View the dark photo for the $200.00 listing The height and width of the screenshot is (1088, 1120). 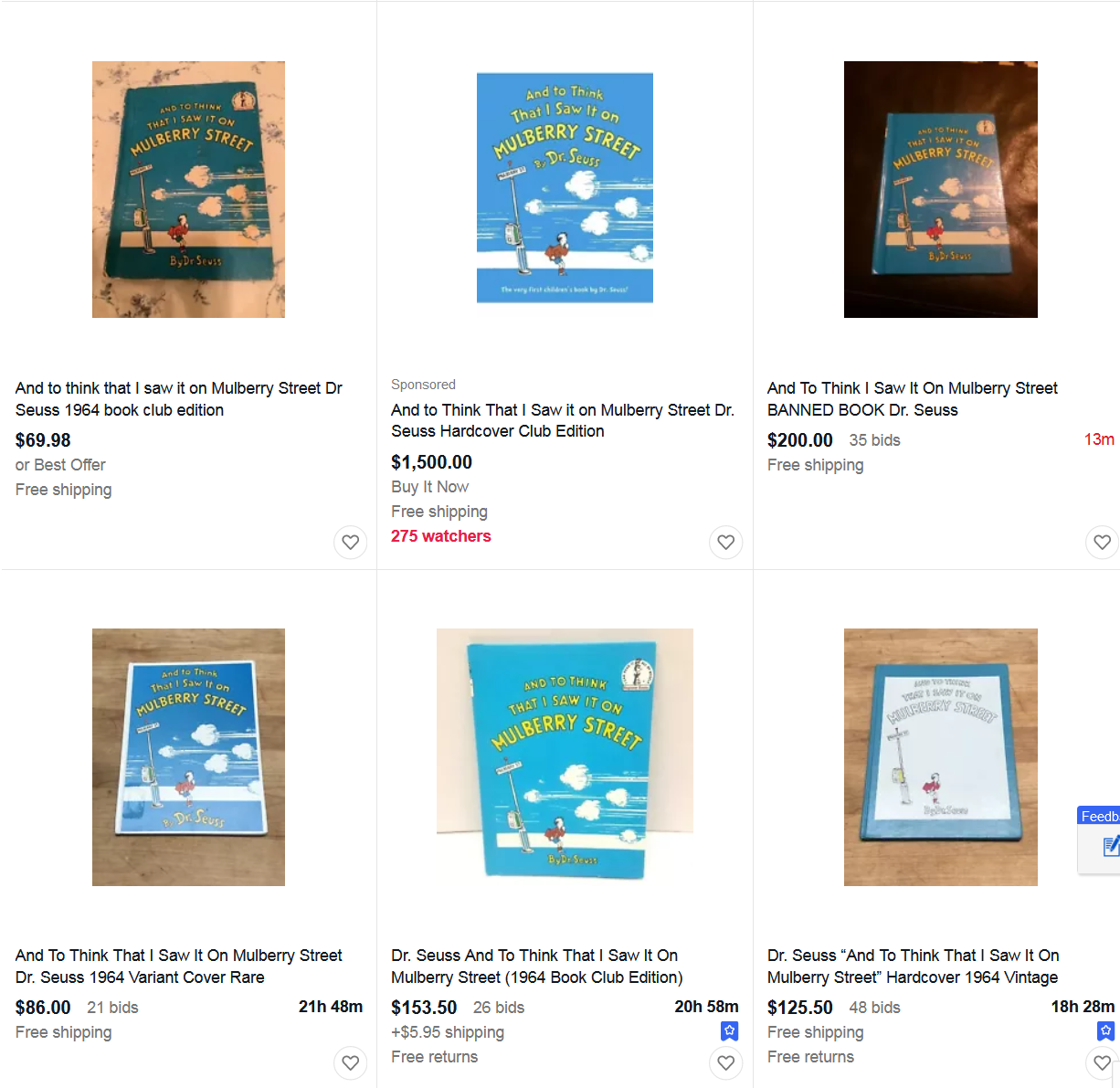click(x=941, y=190)
